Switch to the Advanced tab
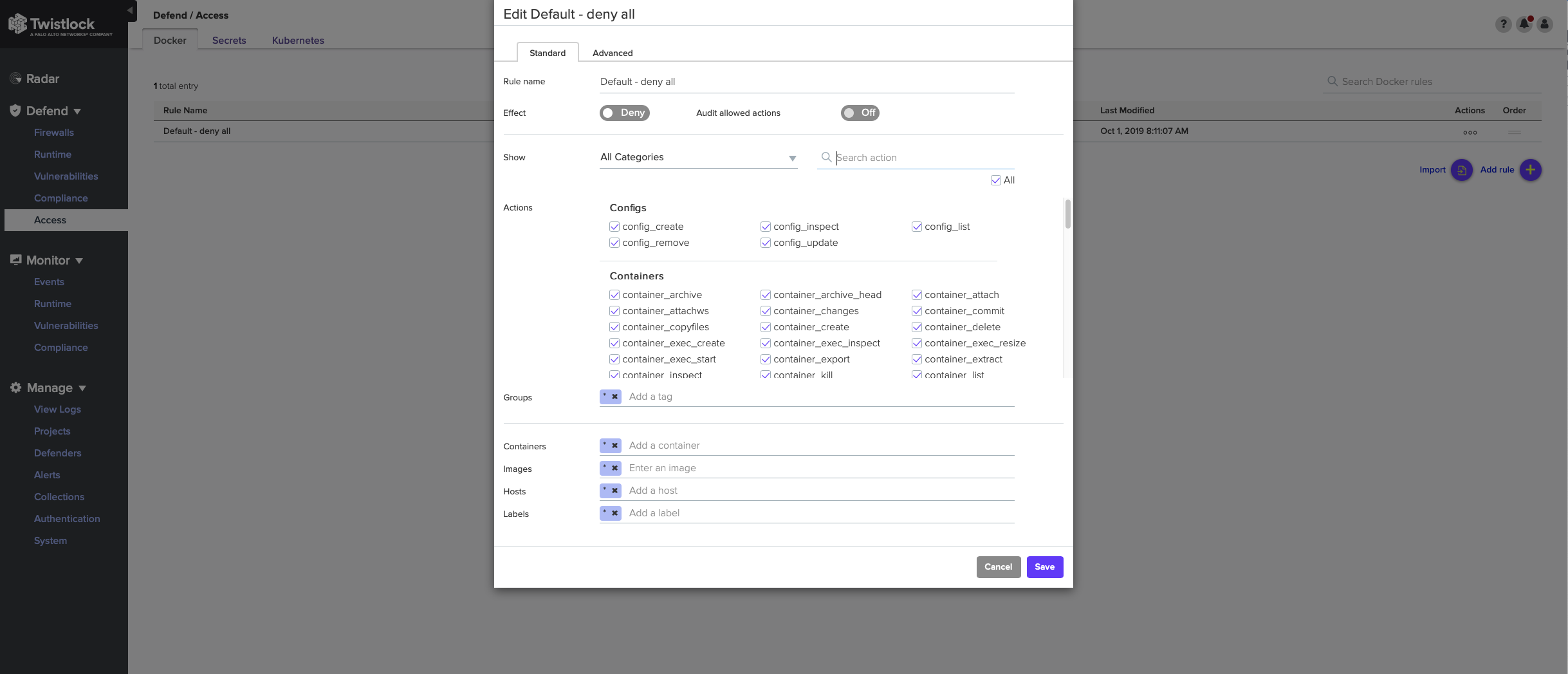The image size is (1568, 674). tap(612, 53)
